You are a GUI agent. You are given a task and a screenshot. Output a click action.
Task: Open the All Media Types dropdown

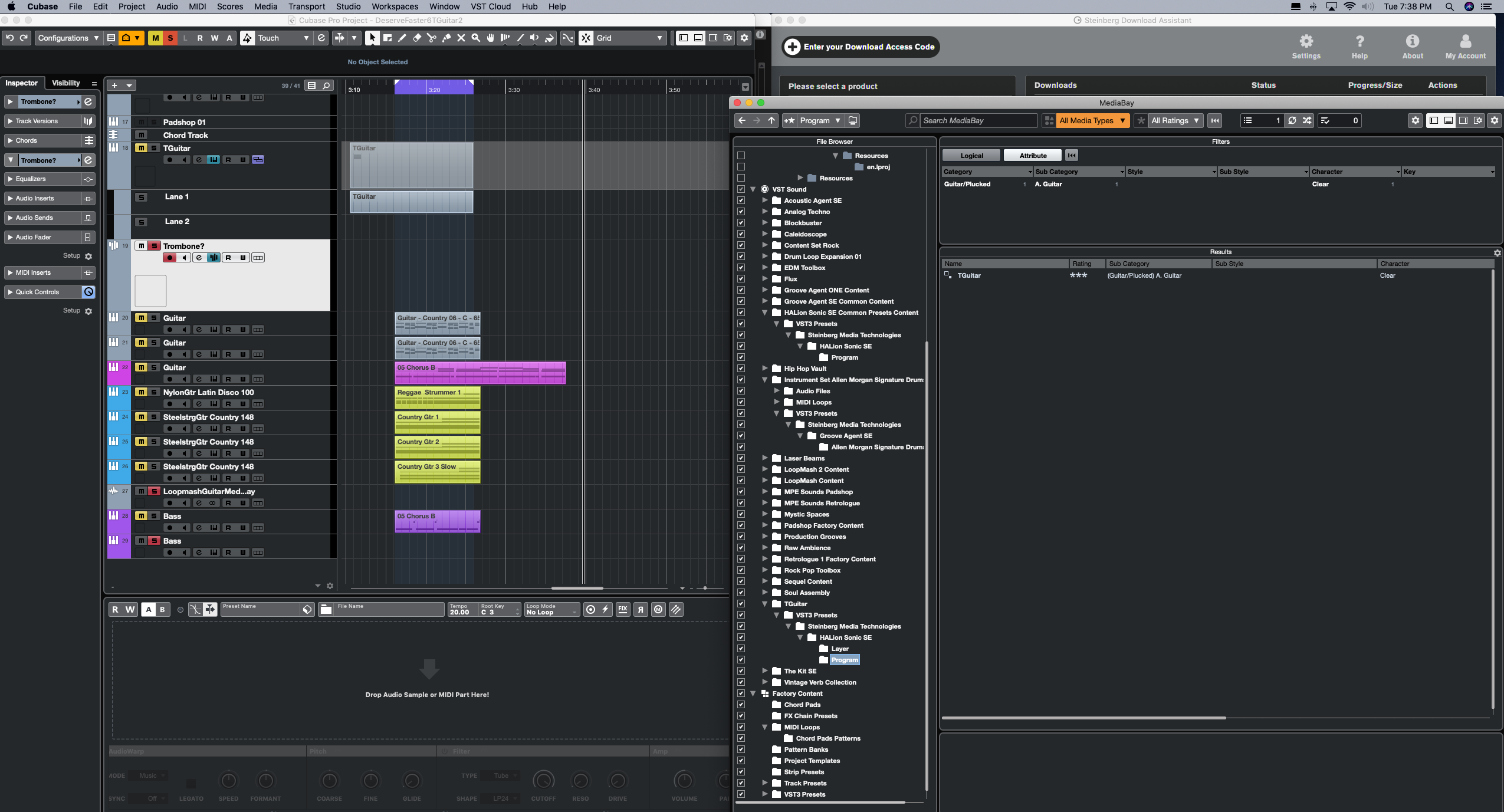(x=1092, y=120)
